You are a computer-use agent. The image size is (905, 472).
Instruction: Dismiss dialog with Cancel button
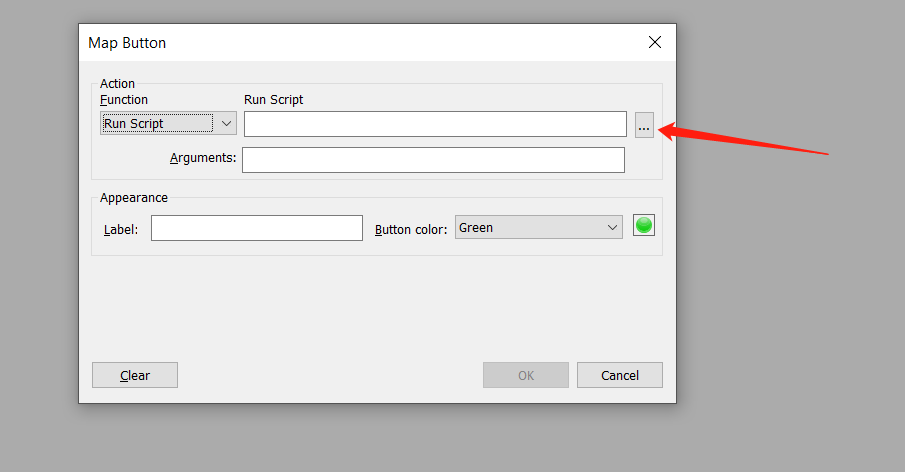pyautogui.click(x=620, y=375)
